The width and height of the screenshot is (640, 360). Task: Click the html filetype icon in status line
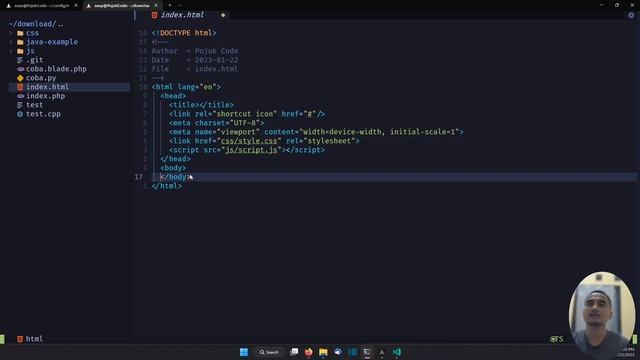[20, 339]
